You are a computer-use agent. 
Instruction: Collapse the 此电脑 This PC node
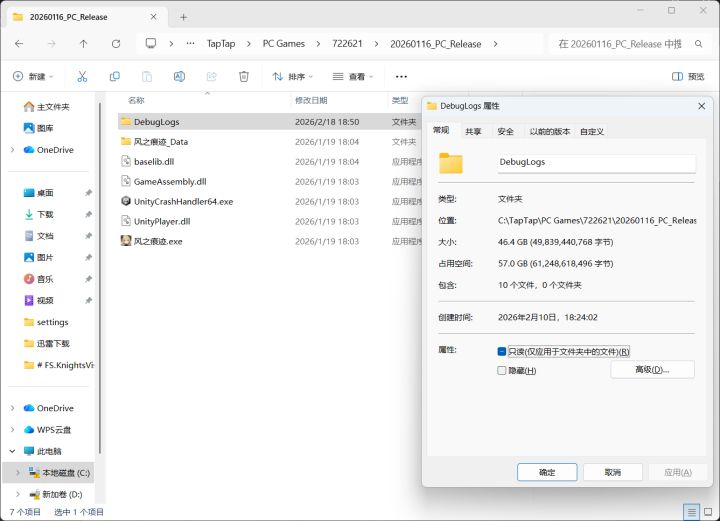(x=12, y=451)
